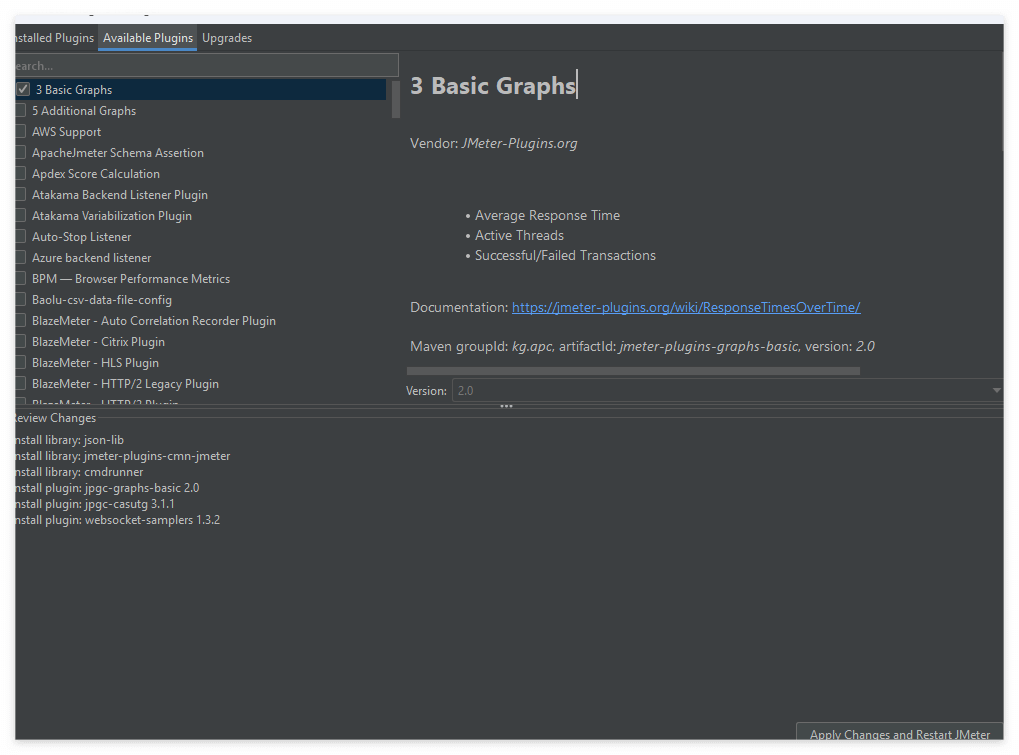
Task: Click the Average Response Time bullet
Action: click(x=547, y=215)
